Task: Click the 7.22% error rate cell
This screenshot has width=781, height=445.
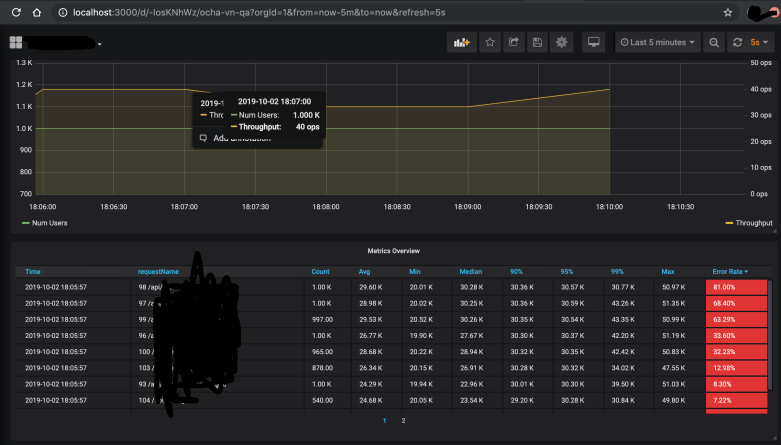Action: tap(736, 400)
